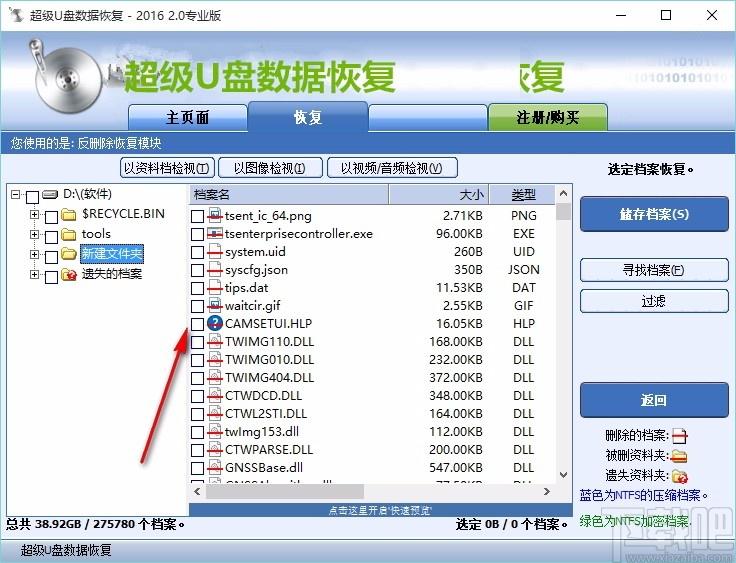Click the horizontal scroll-left arrow
Screen dimensions: 736x563
[x=198, y=492]
